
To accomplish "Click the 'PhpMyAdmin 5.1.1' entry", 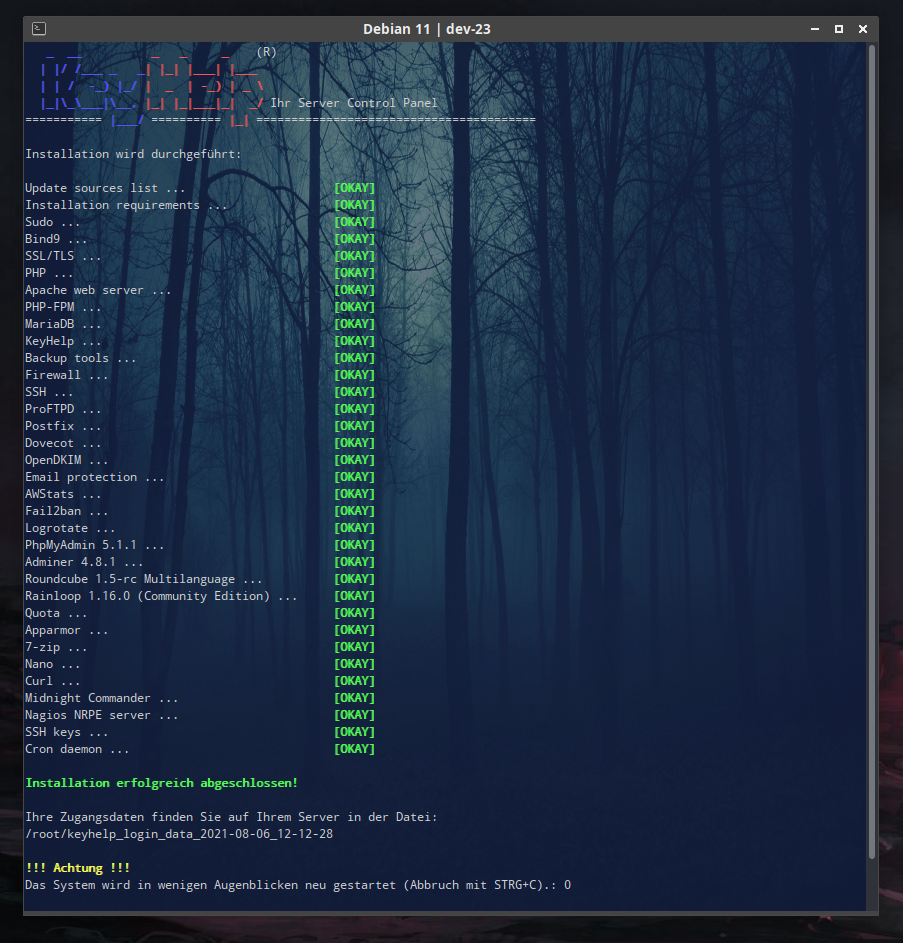I will tap(94, 545).
